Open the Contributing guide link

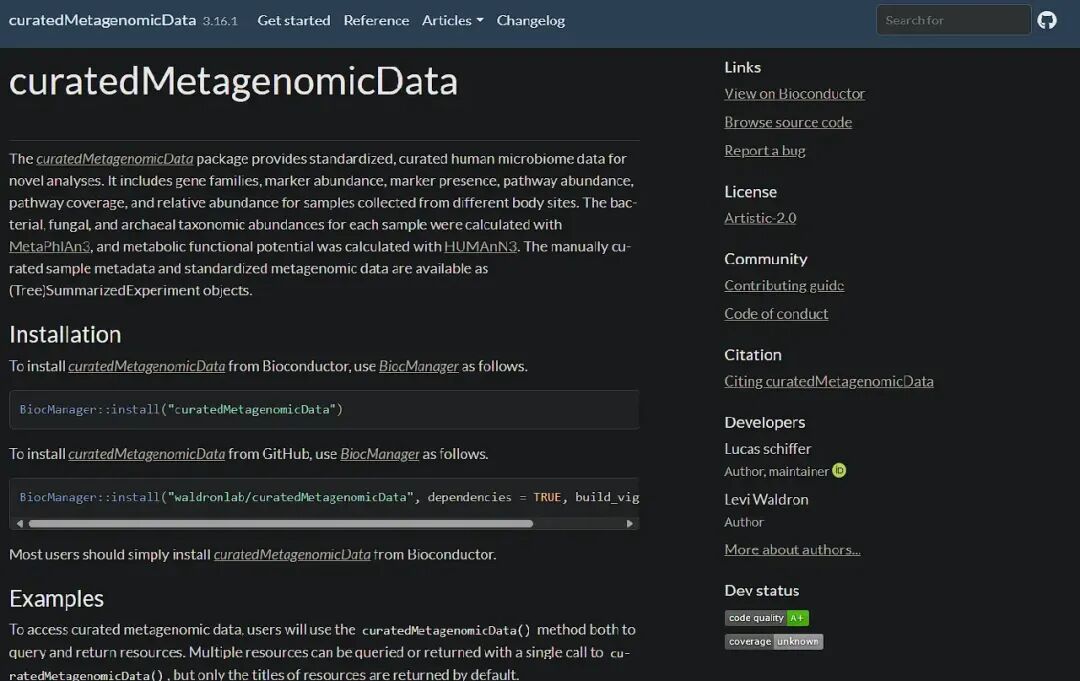[784, 285]
